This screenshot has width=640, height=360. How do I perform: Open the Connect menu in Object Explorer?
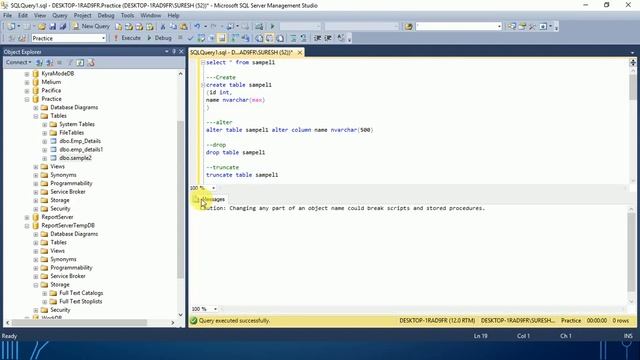18,62
